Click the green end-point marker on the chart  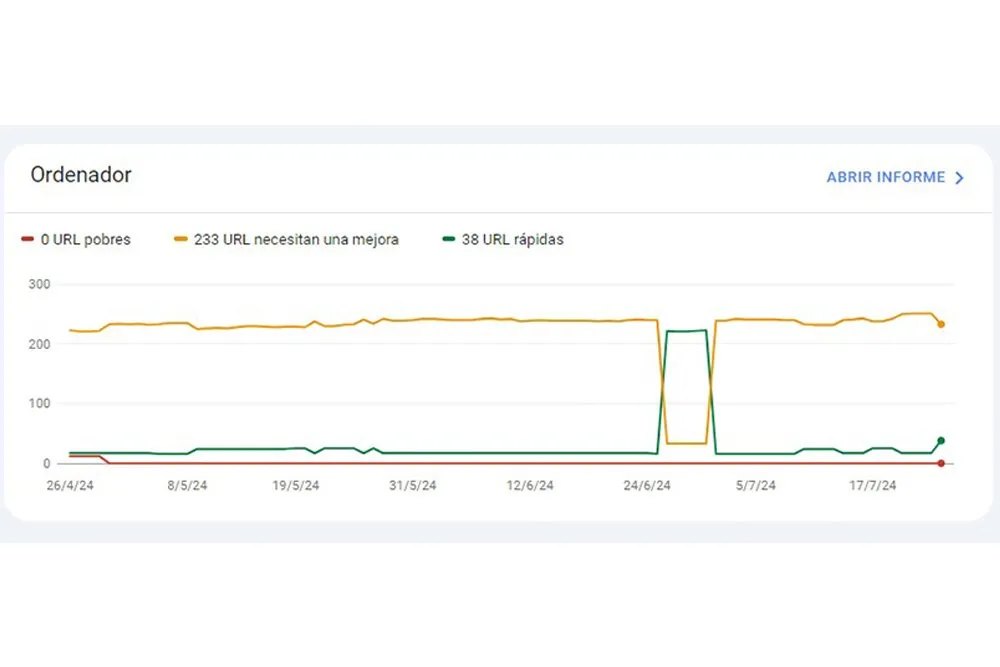click(941, 441)
